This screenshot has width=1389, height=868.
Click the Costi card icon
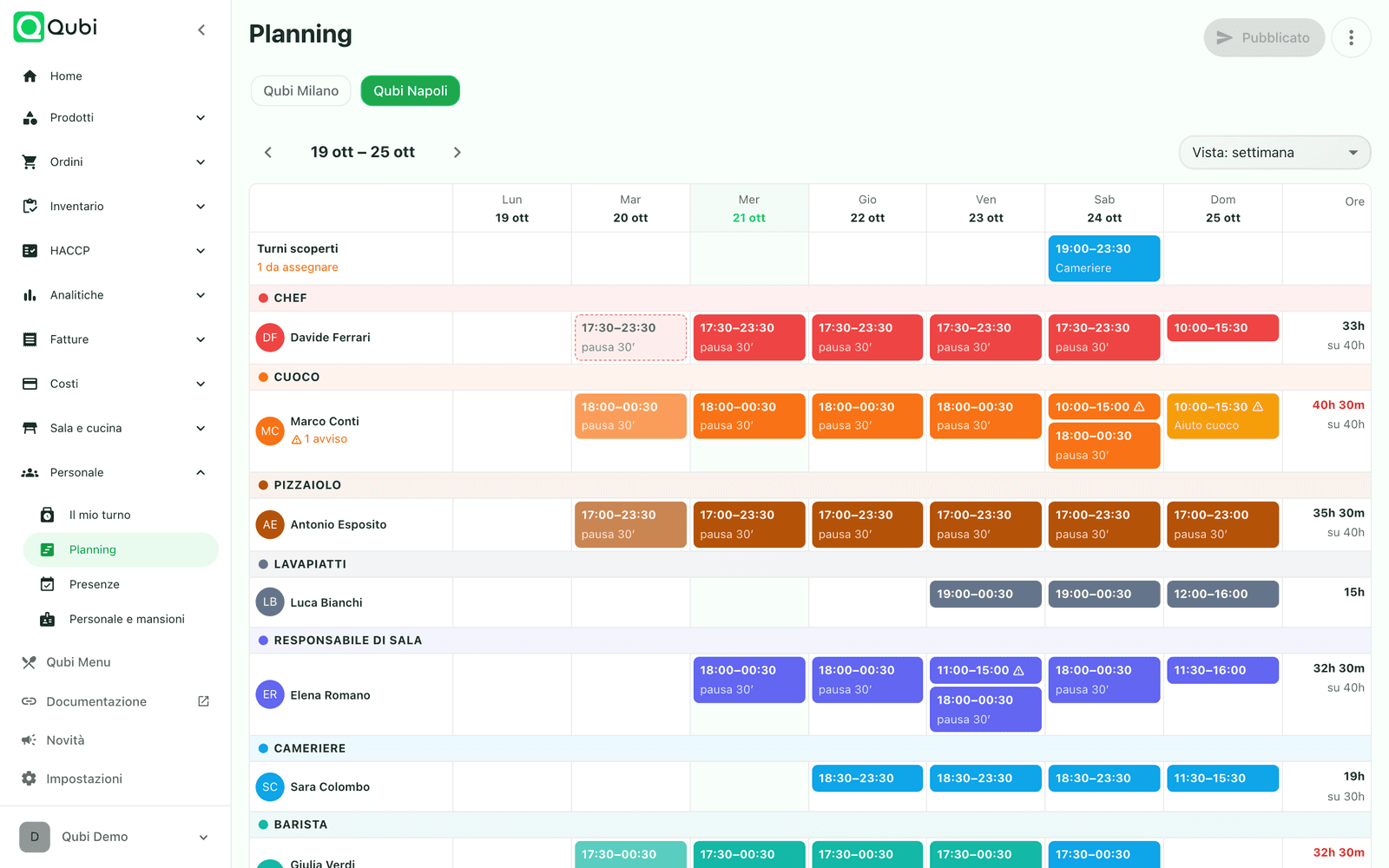[x=30, y=384]
